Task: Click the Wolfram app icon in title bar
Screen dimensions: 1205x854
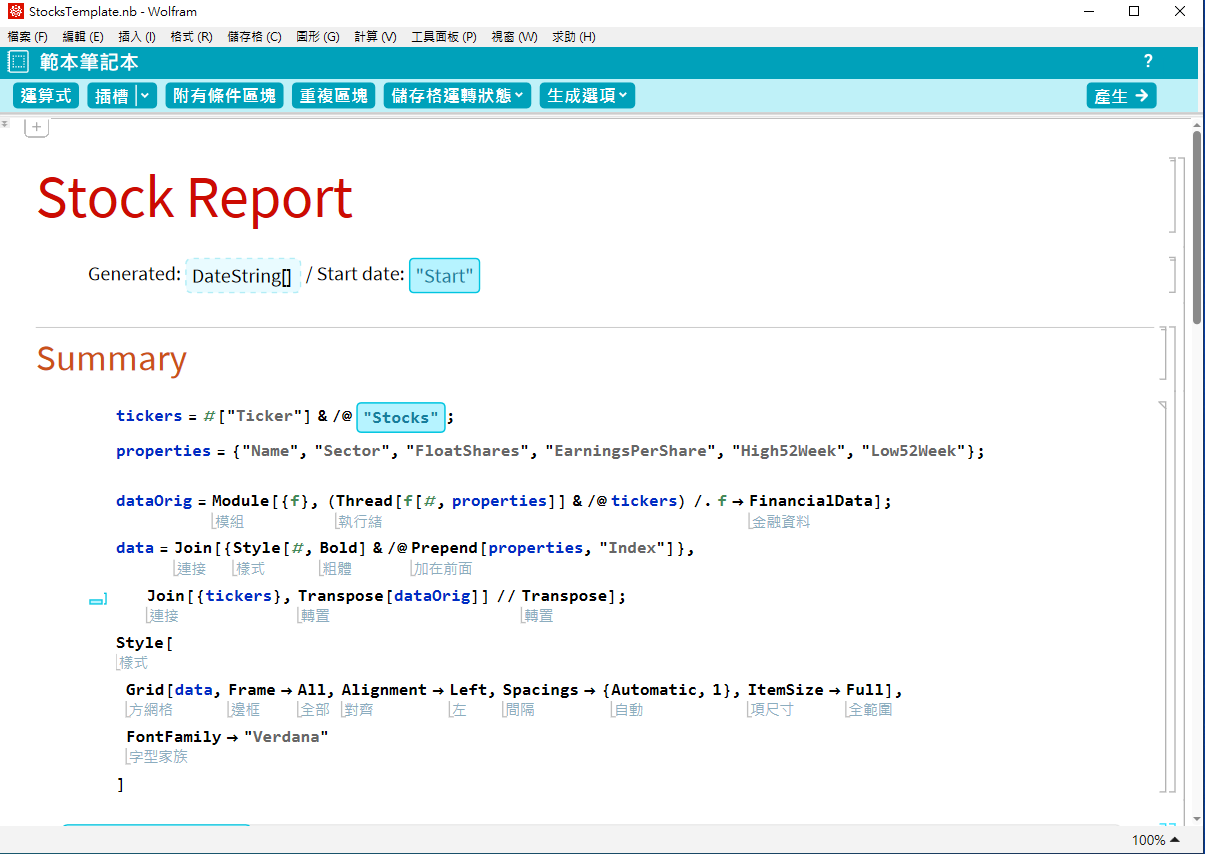Action: [x=15, y=12]
